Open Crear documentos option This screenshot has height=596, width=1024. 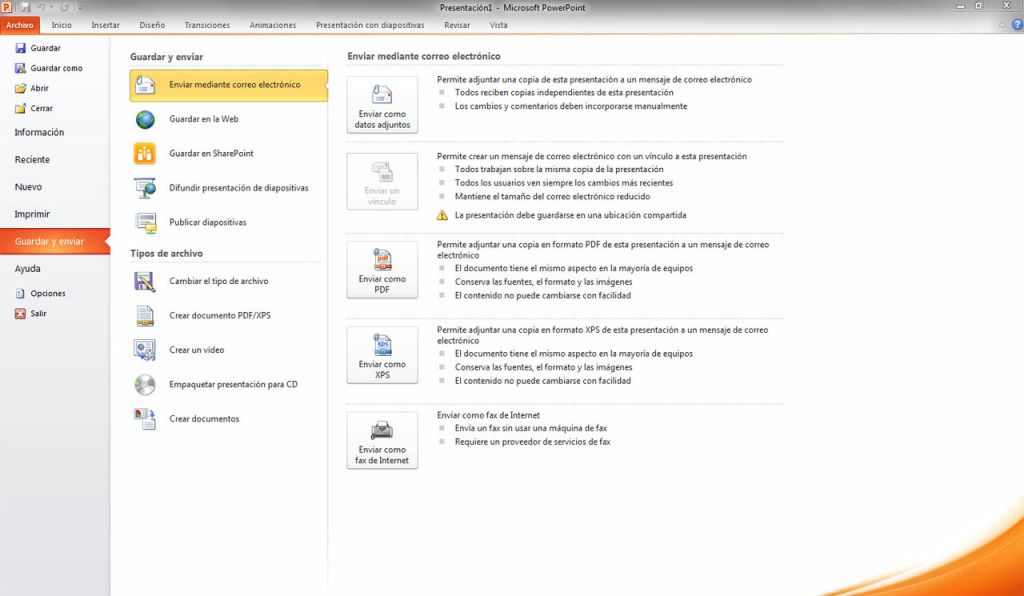coord(185,419)
